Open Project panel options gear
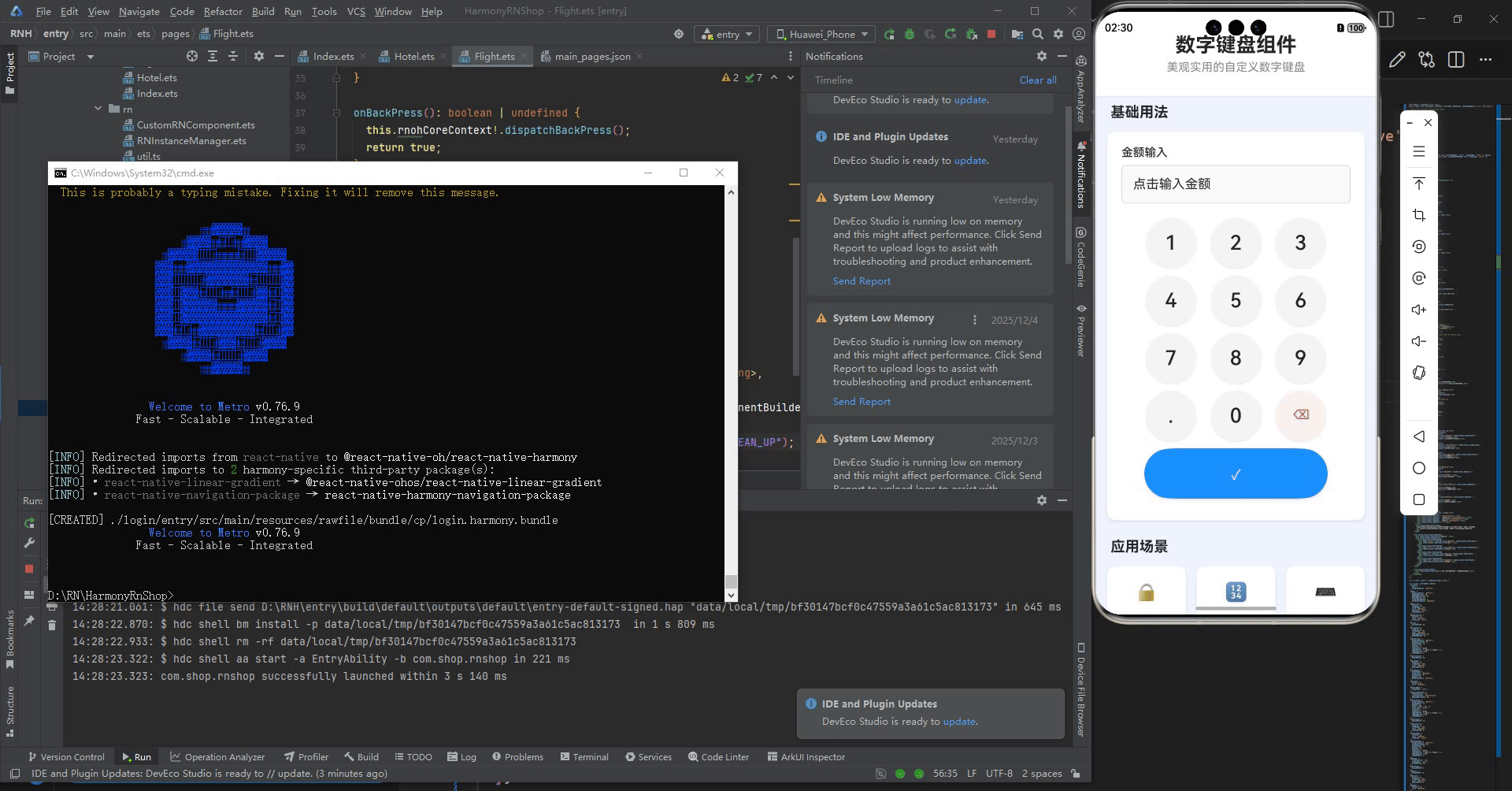Image resolution: width=1512 pixels, height=791 pixels. [x=259, y=56]
